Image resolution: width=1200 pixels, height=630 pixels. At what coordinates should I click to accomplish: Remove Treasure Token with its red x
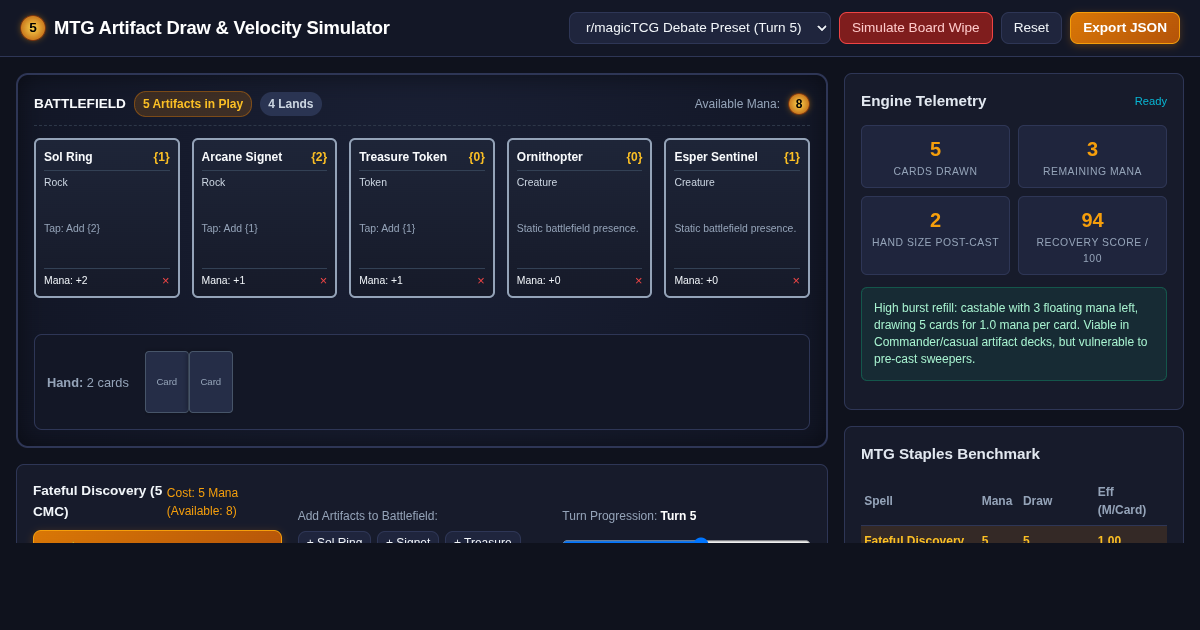(x=481, y=281)
